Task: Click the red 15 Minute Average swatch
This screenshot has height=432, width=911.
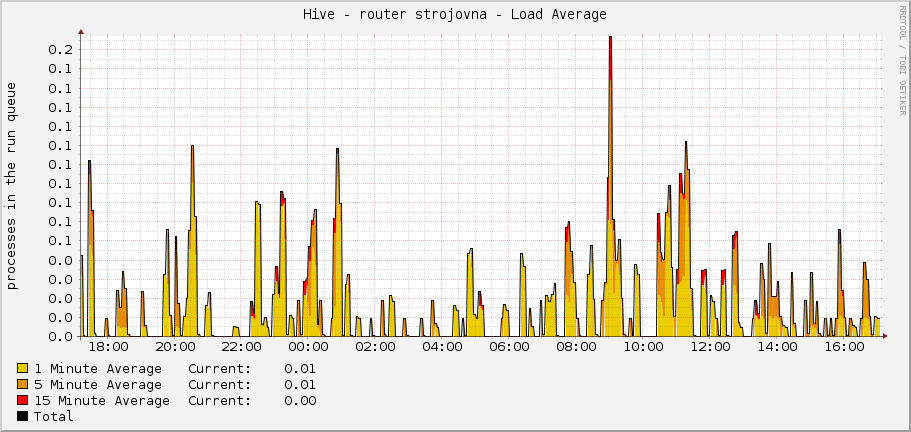Action: coord(23,401)
